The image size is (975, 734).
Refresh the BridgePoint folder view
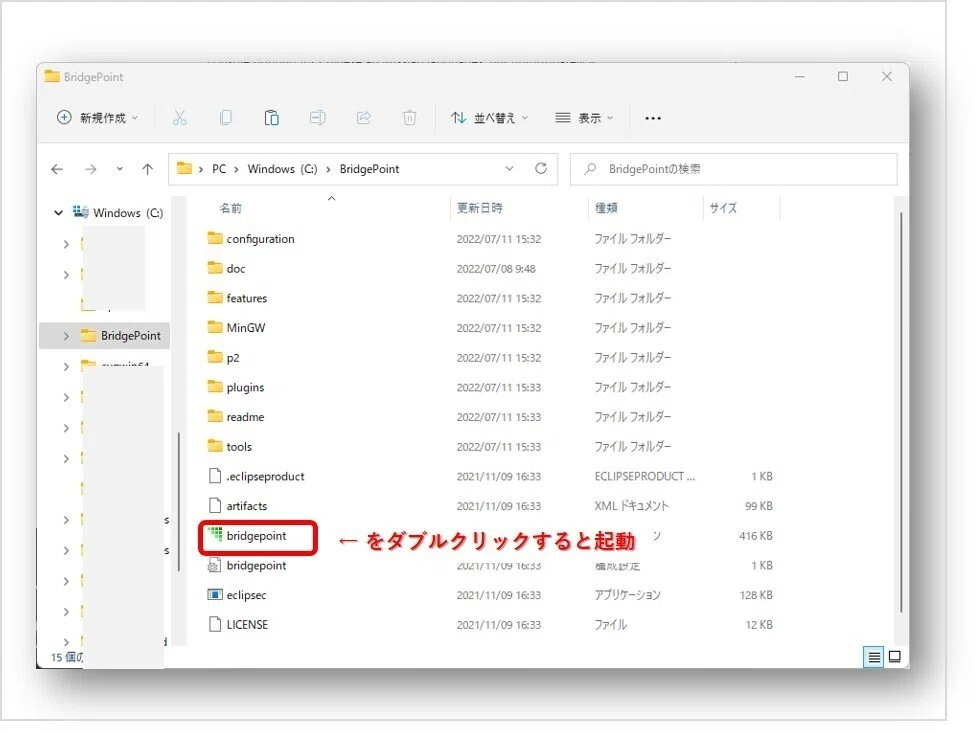541,169
